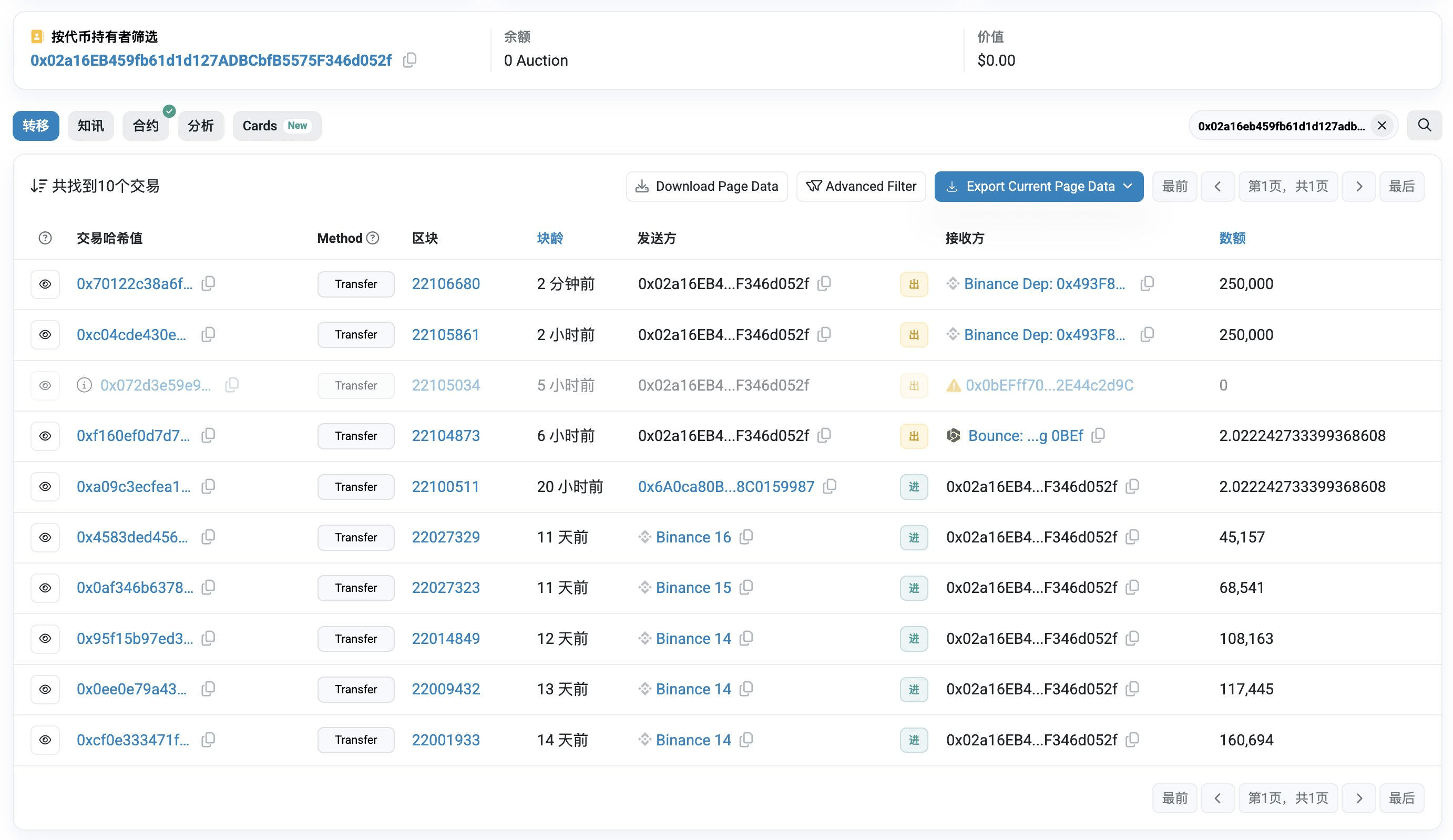Copy hash of transaction 0x70122c38a6f
The width and height of the screenshot is (1453, 840).
(x=208, y=284)
